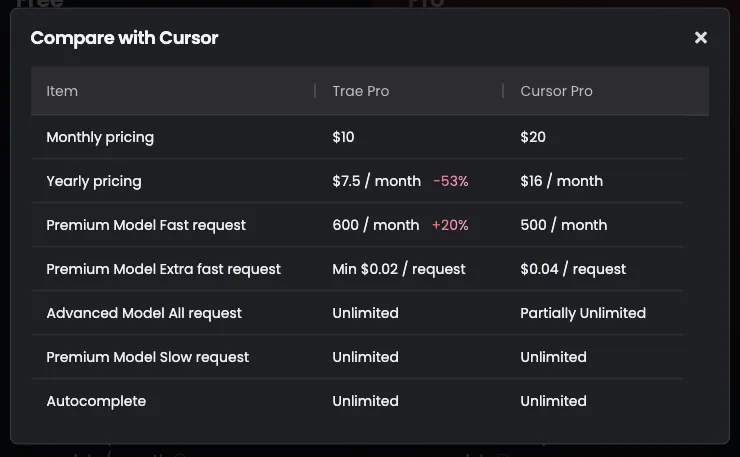Select the Trae Pro column header

pos(361,91)
